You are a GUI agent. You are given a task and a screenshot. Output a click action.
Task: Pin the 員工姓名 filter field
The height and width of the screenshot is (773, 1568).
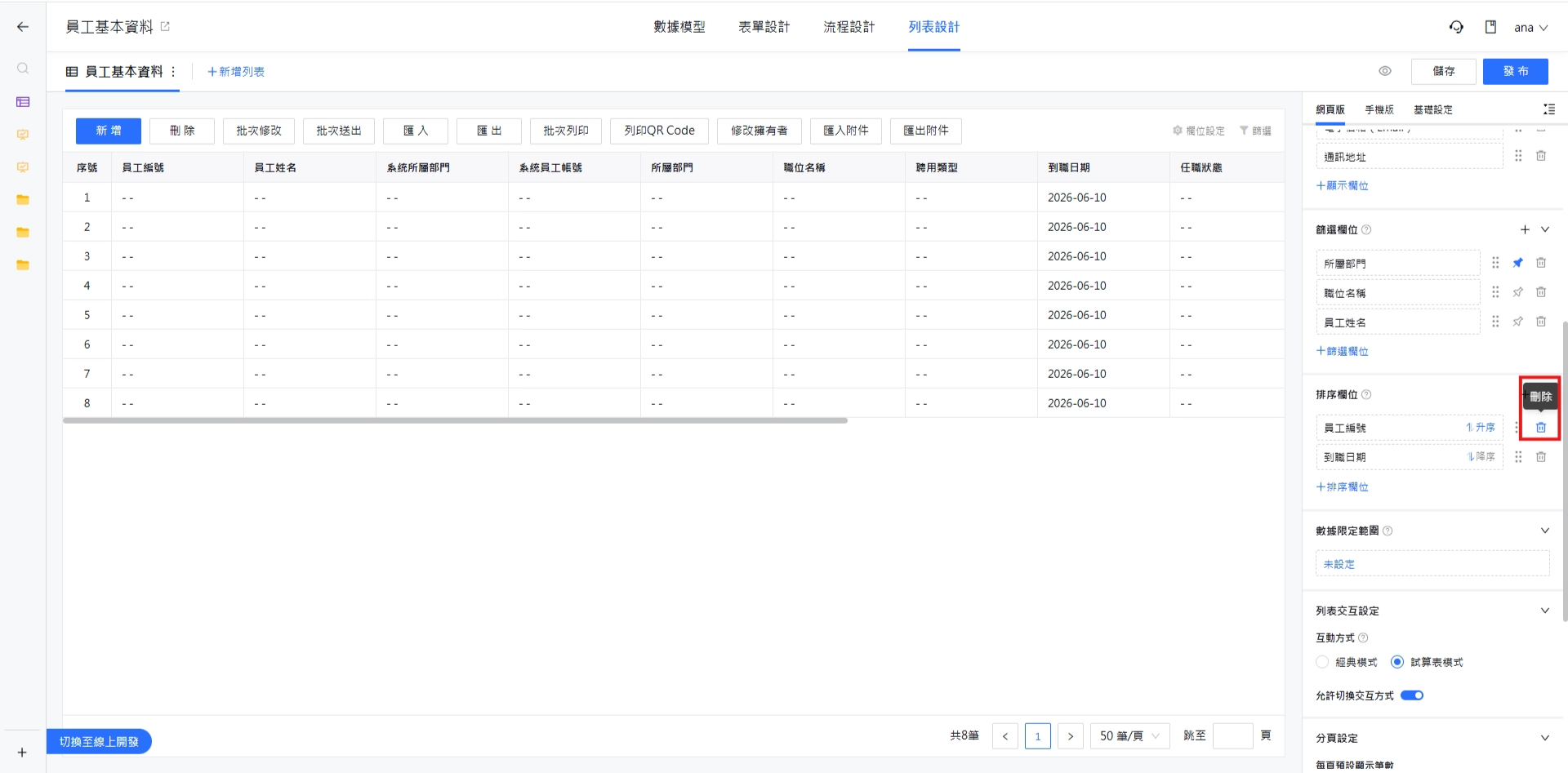1517,322
